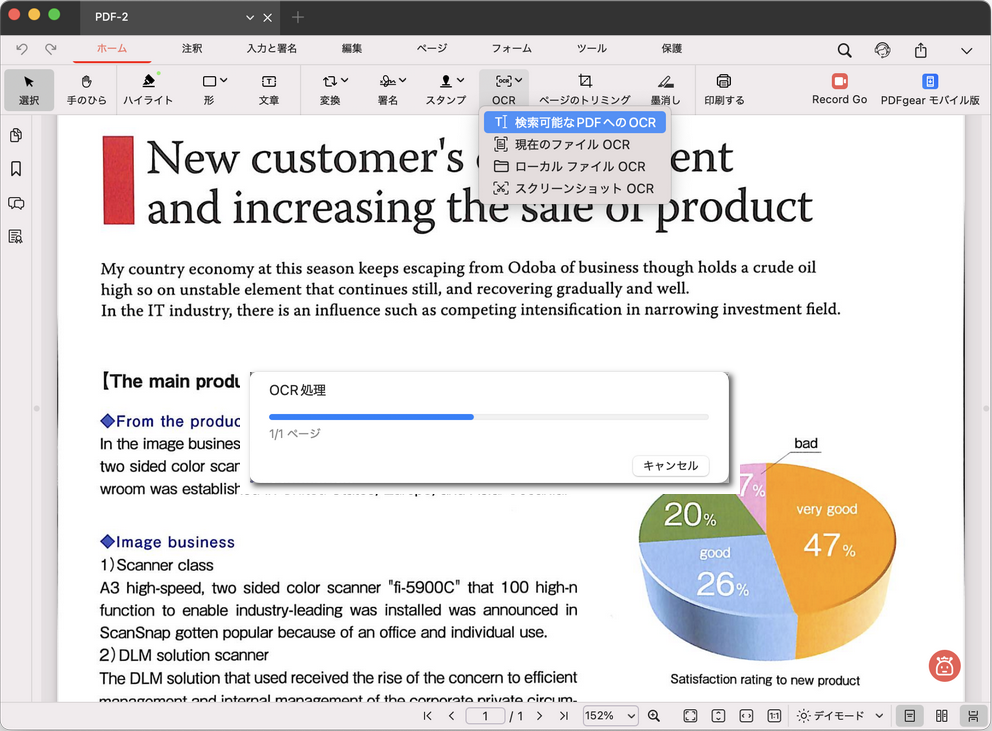Select the redaction (墨消し) tool
992x731 pixels.
point(665,89)
